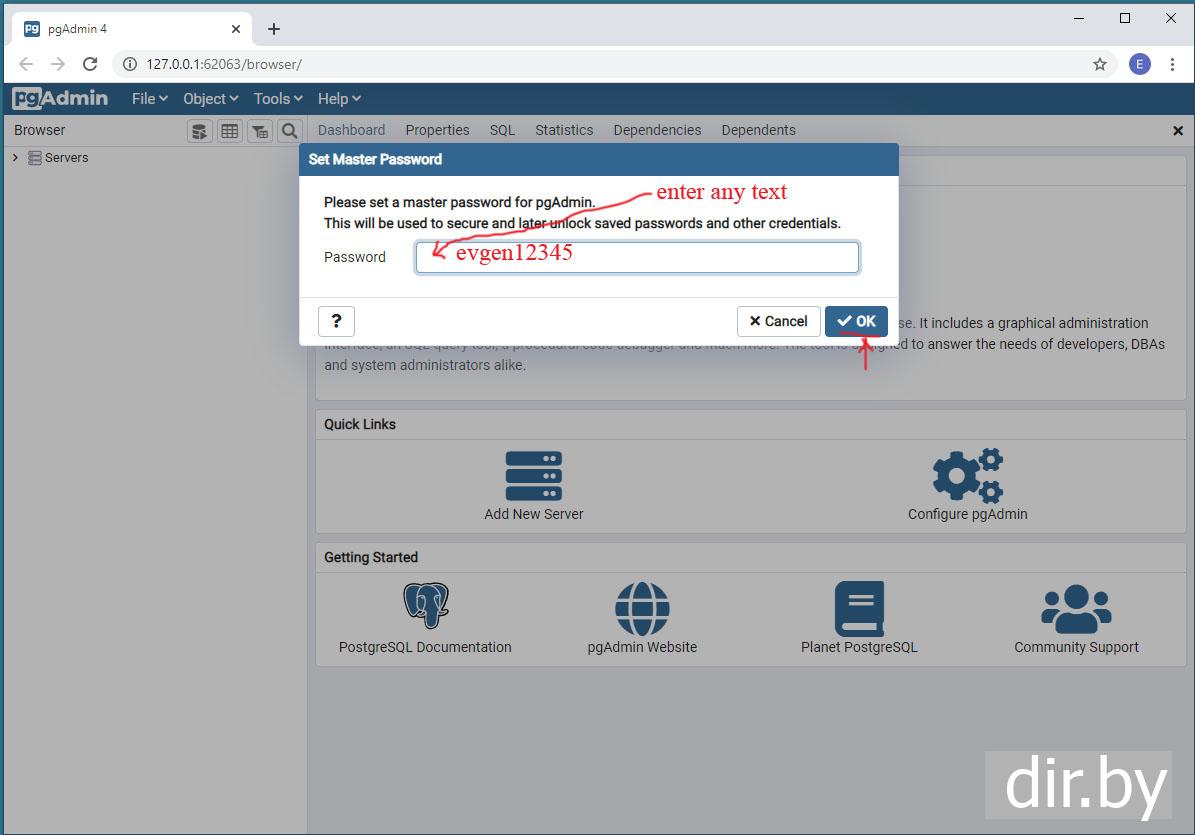Viewport: 1195px width, 835px height.
Task: Open PostgreSQL Documentation elephant icon
Action: [425, 606]
